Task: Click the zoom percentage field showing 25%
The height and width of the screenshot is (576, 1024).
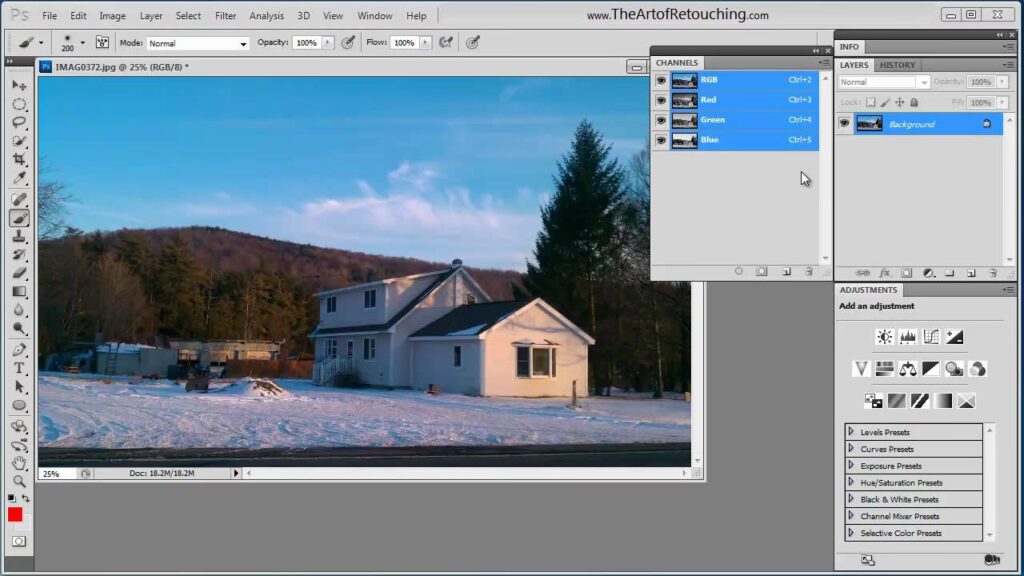Action: click(56, 474)
